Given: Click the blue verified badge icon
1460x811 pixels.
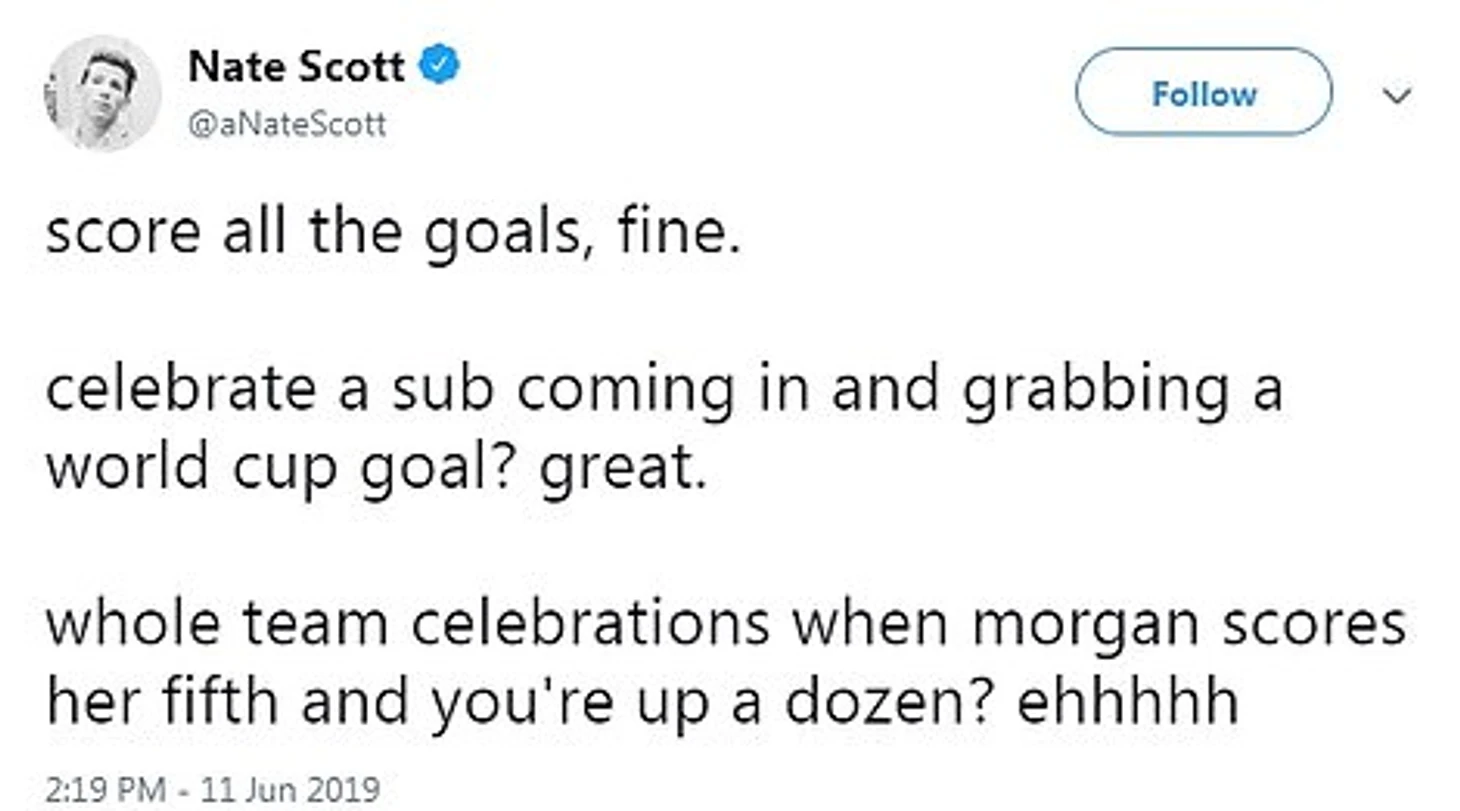Looking at the screenshot, I should (x=438, y=67).
